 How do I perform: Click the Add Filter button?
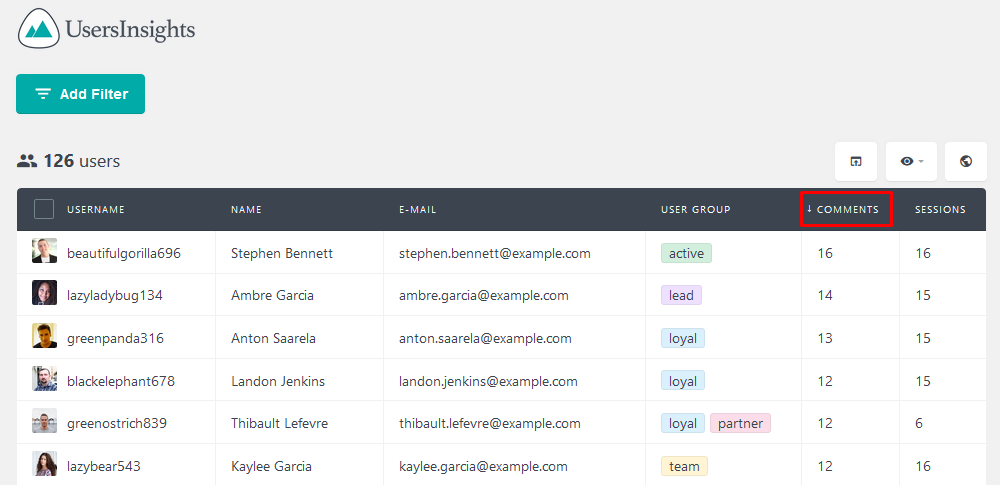coord(80,94)
